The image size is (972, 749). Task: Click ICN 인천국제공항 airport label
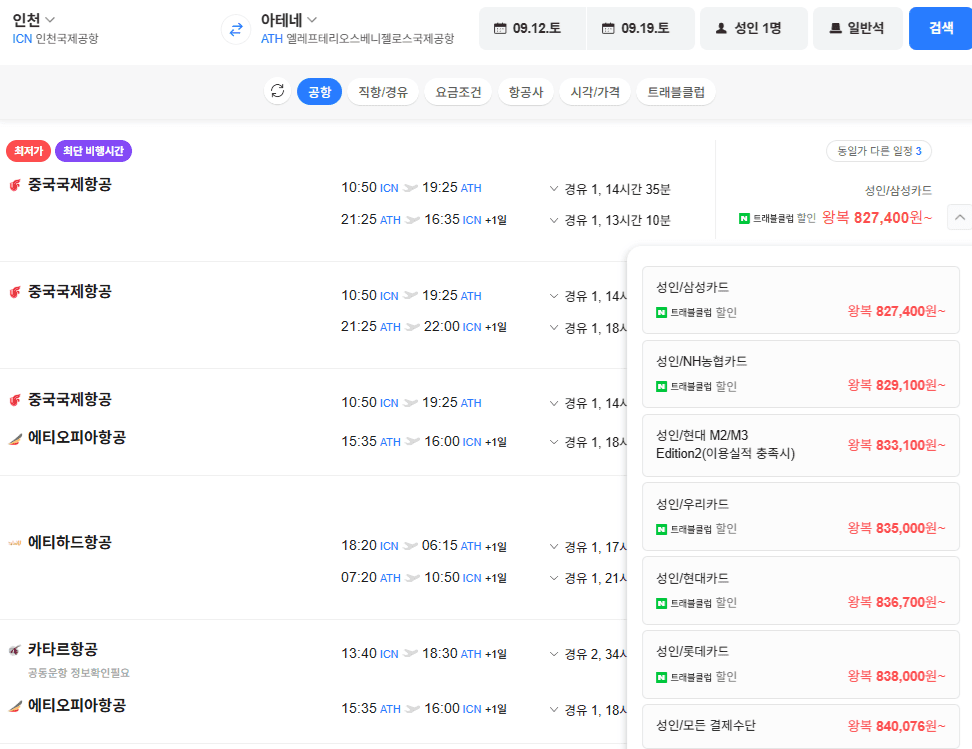point(55,38)
